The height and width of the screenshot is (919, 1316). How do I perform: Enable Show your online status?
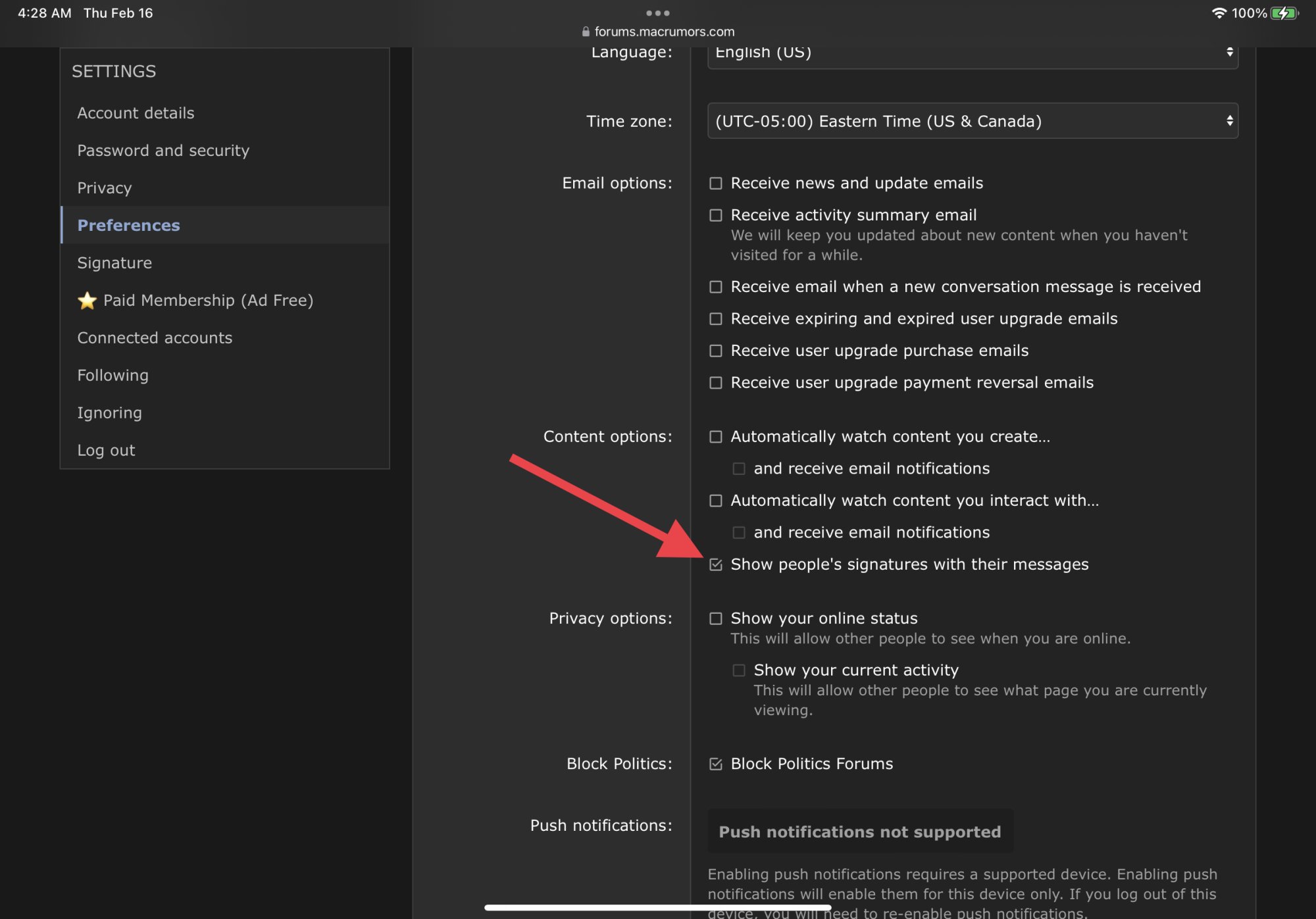(x=716, y=618)
